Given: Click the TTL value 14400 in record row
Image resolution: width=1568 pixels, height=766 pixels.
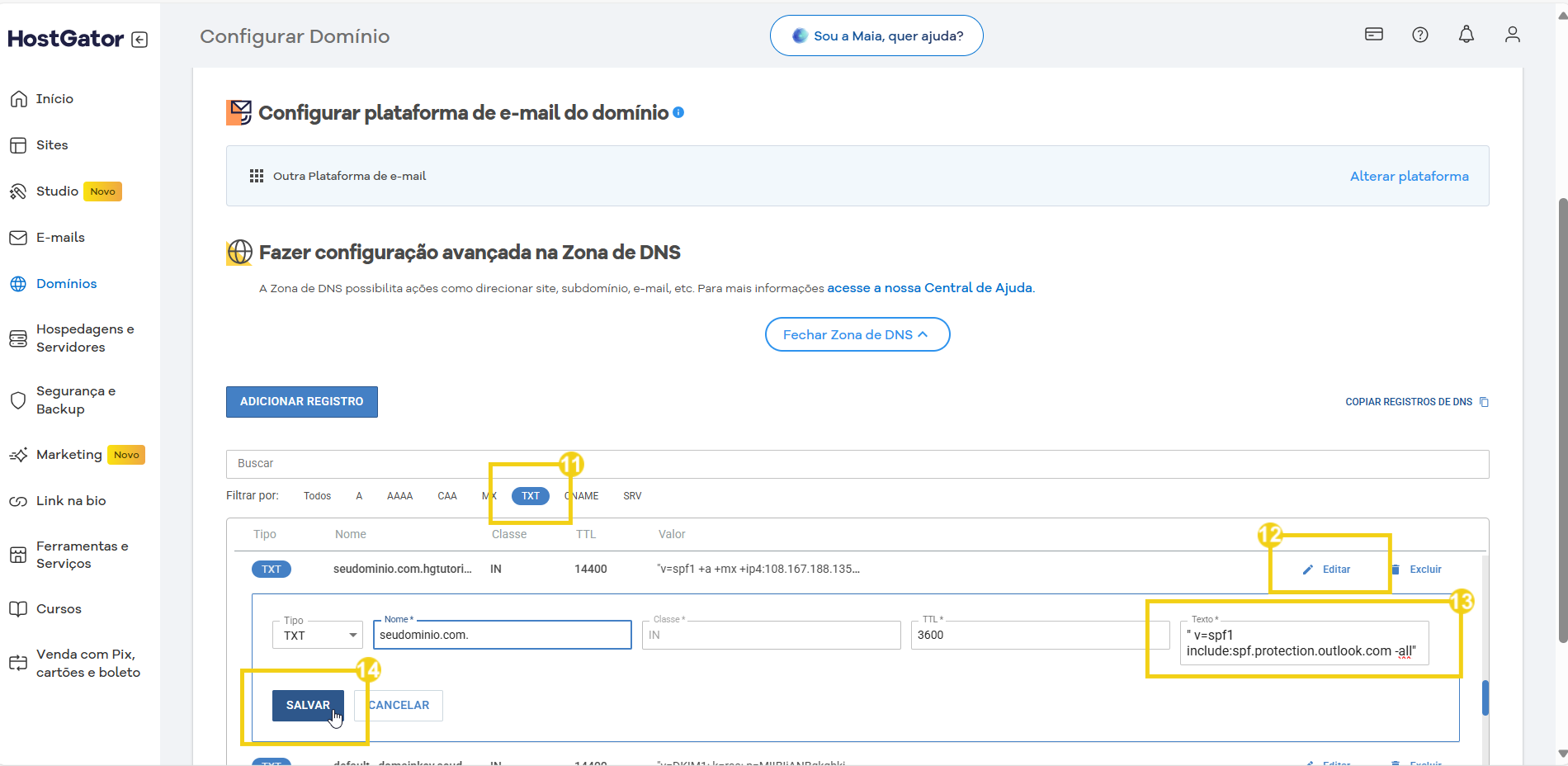Looking at the screenshot, I should click(591, 570).
